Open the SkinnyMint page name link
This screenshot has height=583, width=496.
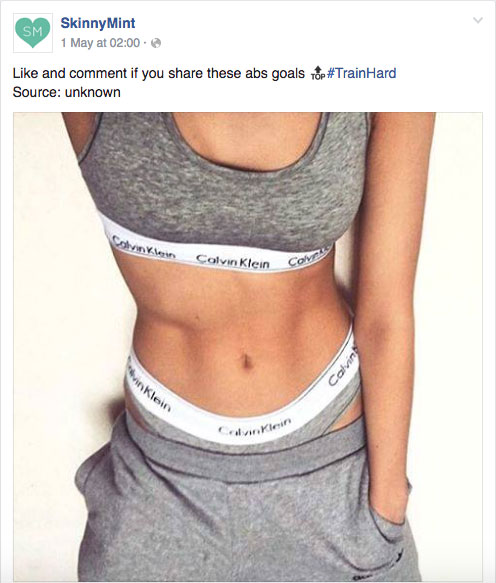(x=98, y=23)
